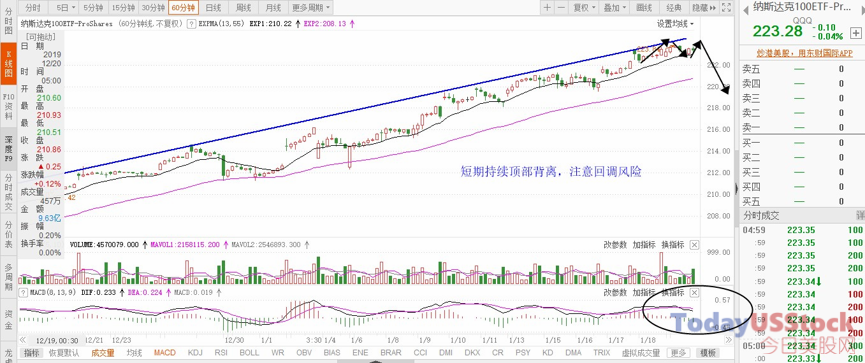Click 恢复默认 to reset indicators
The height and width of the screenshot is (363, 865).
(63, 353)
